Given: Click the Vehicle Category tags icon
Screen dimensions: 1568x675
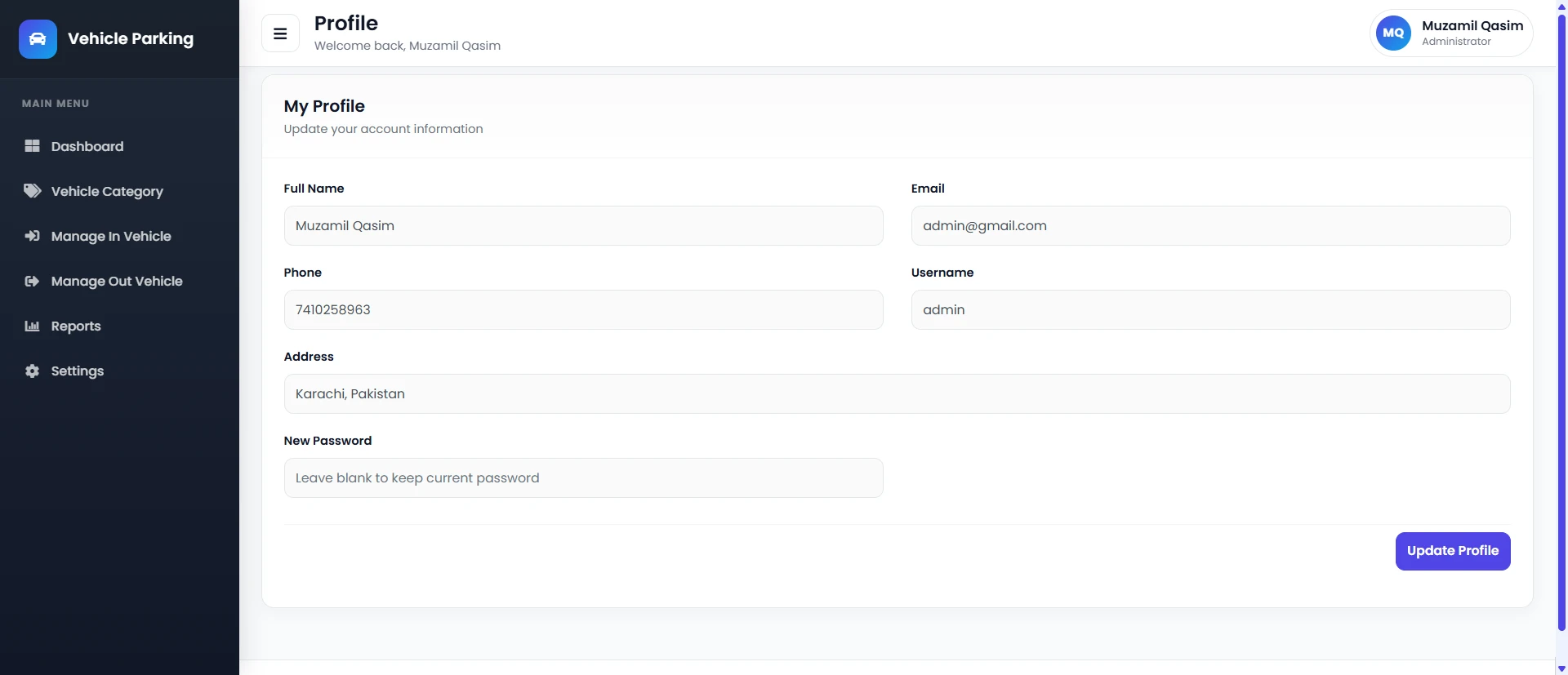Looking at the screenshot, I should [x=32, y=191].
